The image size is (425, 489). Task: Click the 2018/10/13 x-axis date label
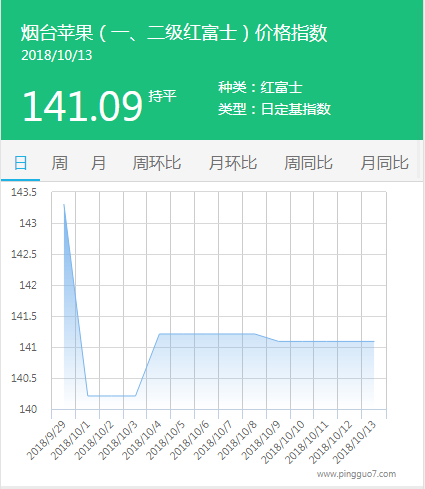pyautogui.click(x=355, y=442)
